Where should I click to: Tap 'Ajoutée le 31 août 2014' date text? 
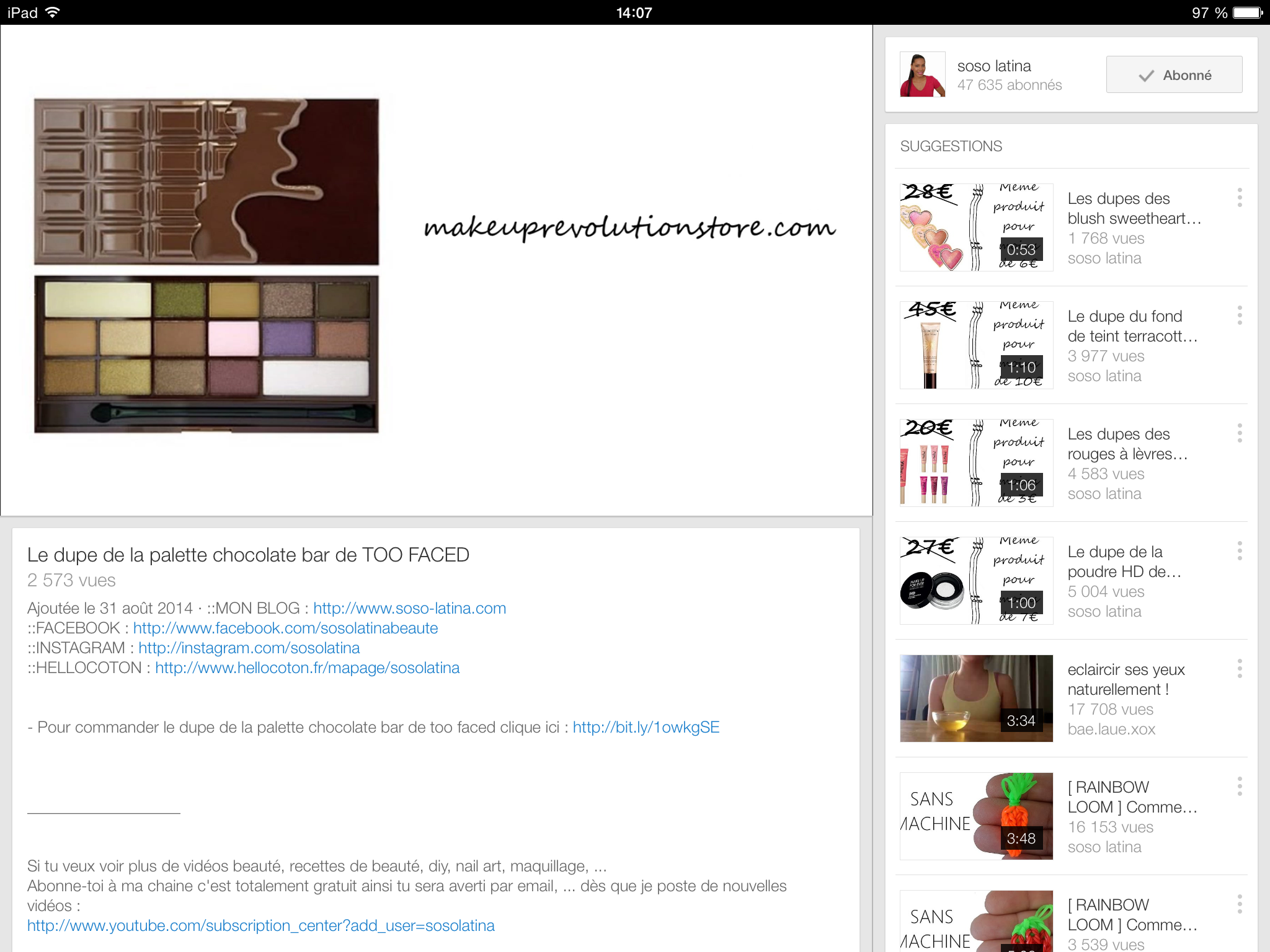110,608
